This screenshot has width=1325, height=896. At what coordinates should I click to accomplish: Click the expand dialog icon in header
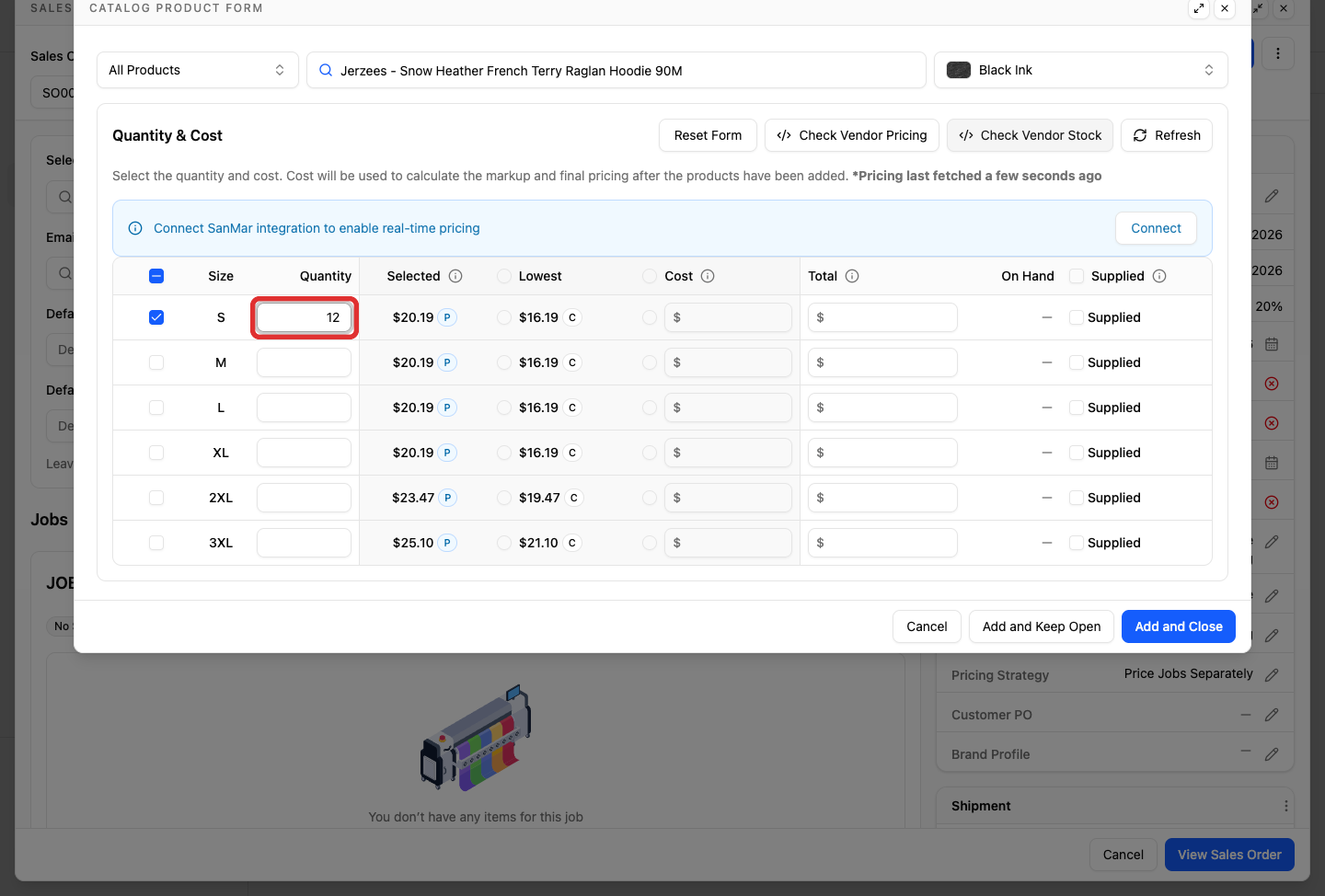(1199, 8)
